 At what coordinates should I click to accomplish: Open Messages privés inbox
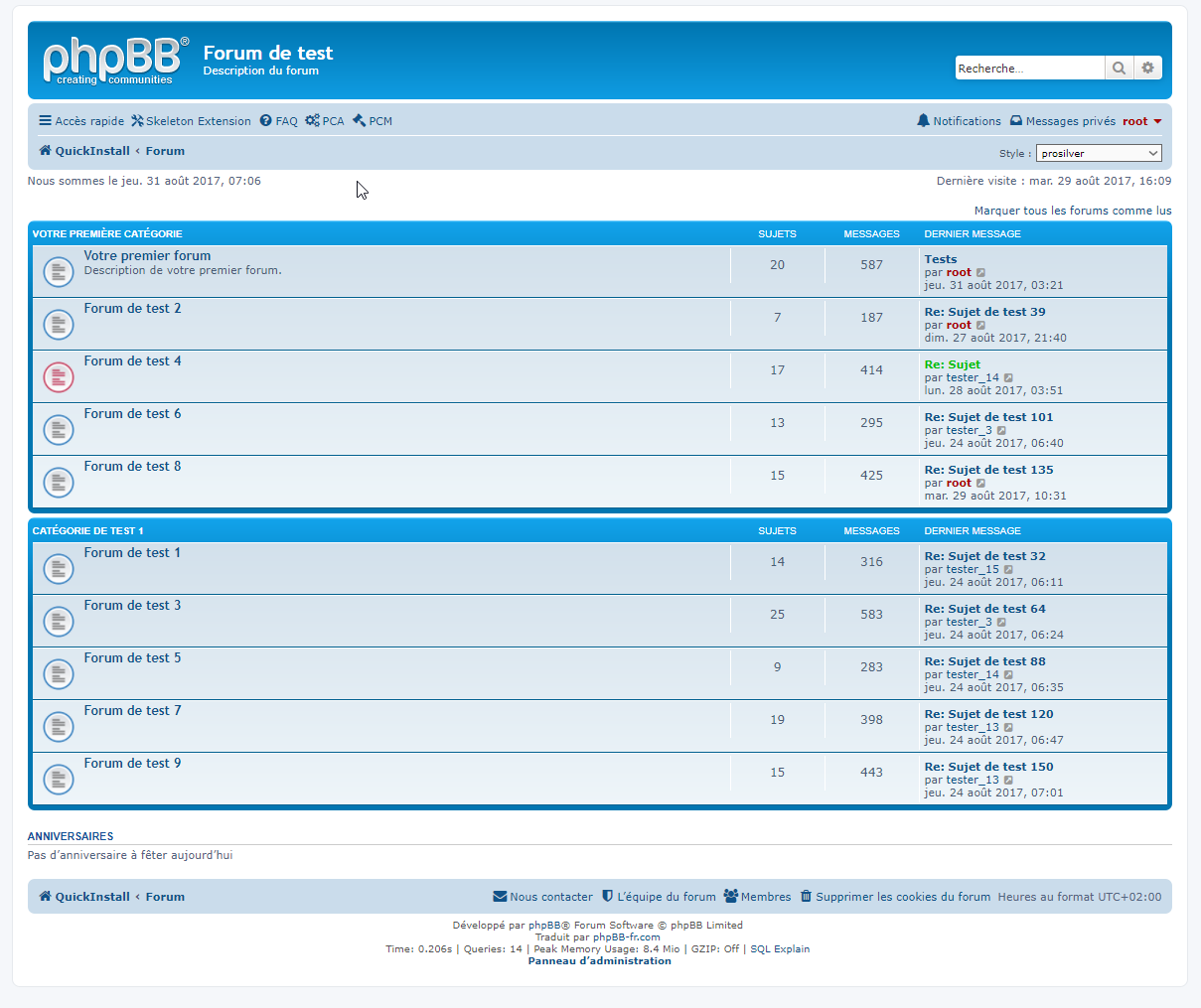1063,121
